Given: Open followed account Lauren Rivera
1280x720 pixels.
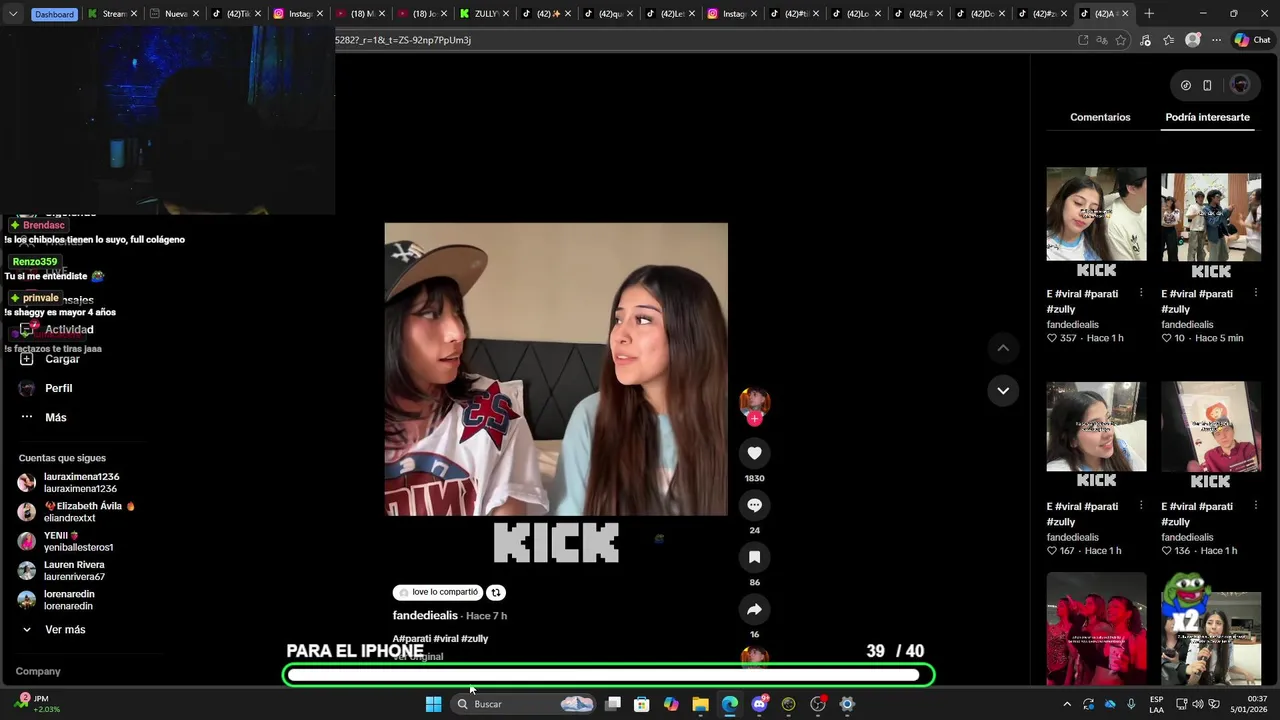Looking at the screenshot, I should coord(61,571).
